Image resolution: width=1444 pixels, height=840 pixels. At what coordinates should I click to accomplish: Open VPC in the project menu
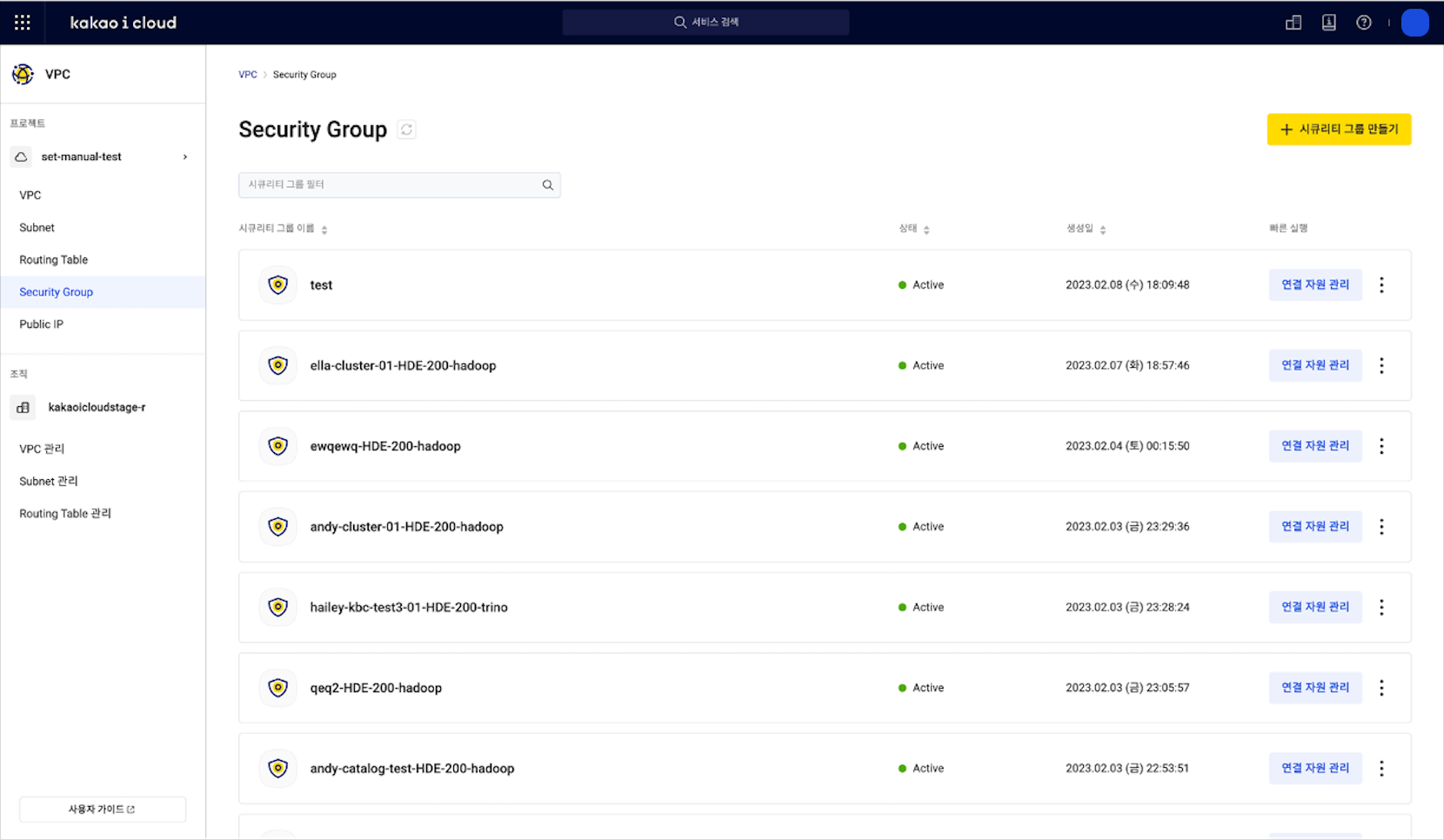(x=30, y=195)
